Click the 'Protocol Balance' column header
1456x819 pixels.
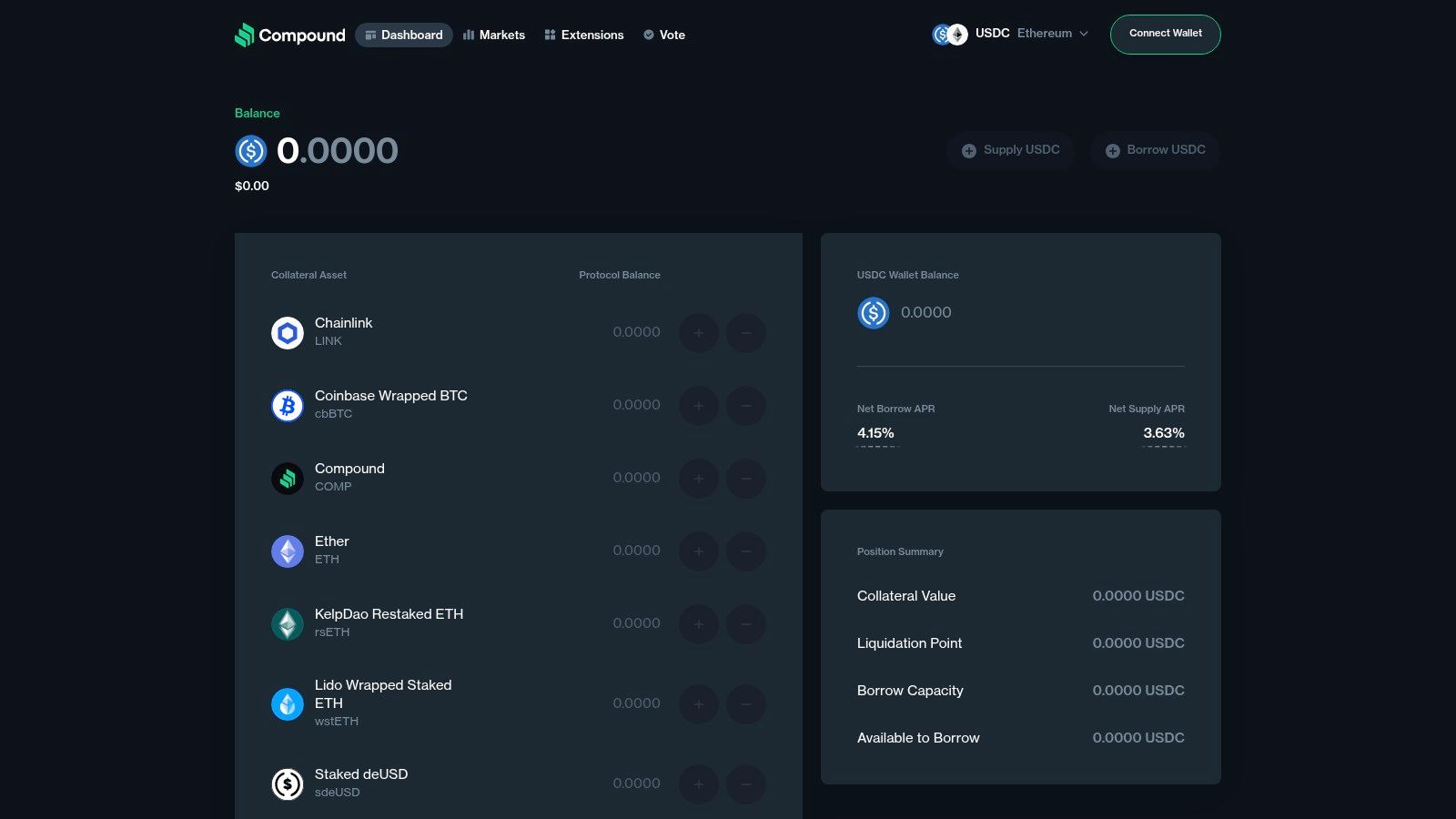[x=620, y=275]
